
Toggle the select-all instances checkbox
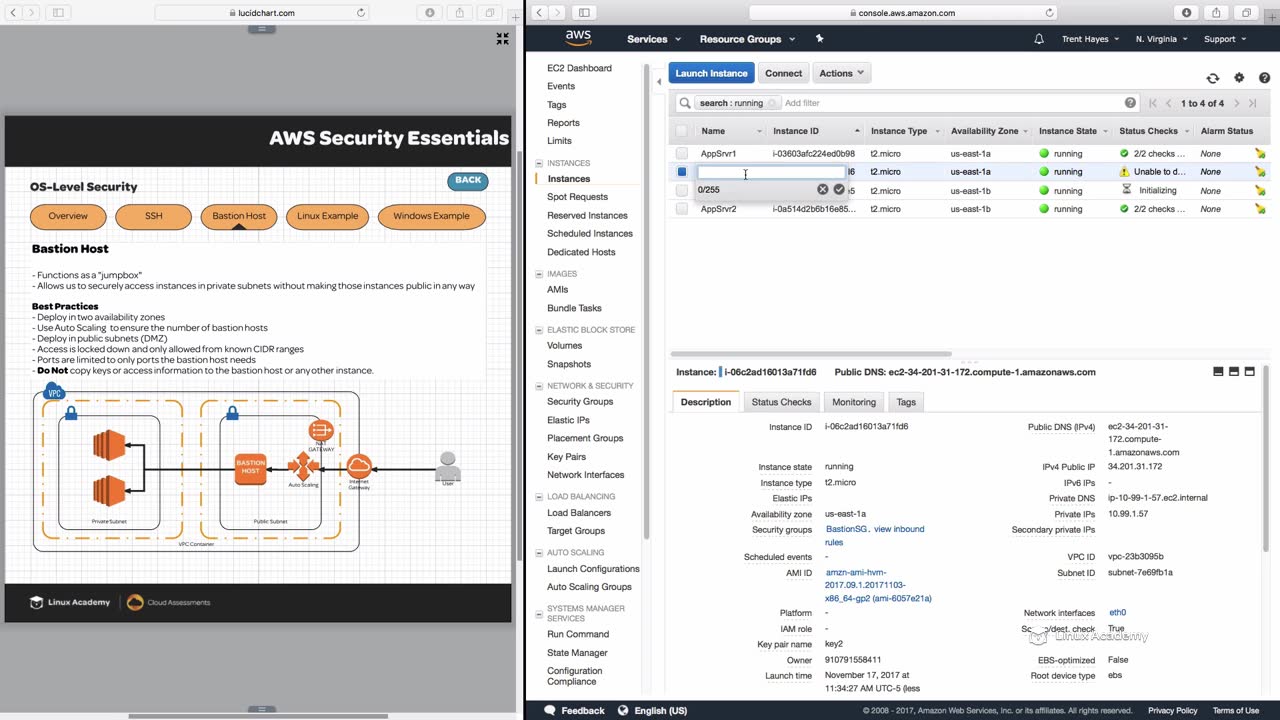[682, 131]
